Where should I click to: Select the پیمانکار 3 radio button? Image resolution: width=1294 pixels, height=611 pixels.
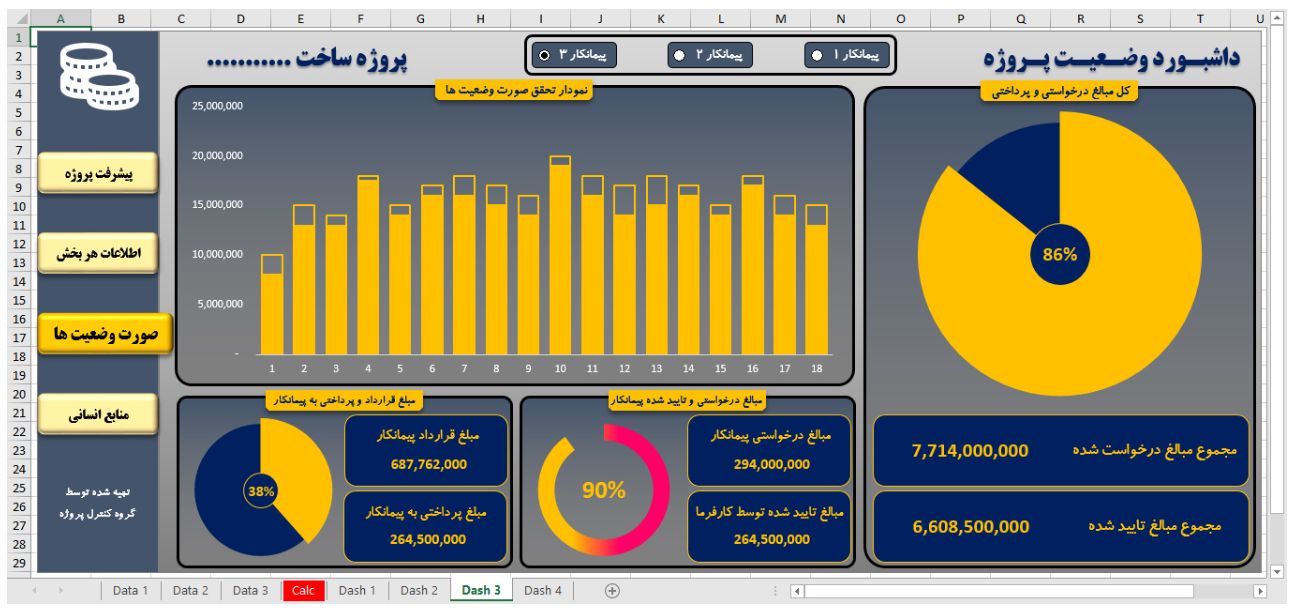pyautogui.click(x=543, y=56)
